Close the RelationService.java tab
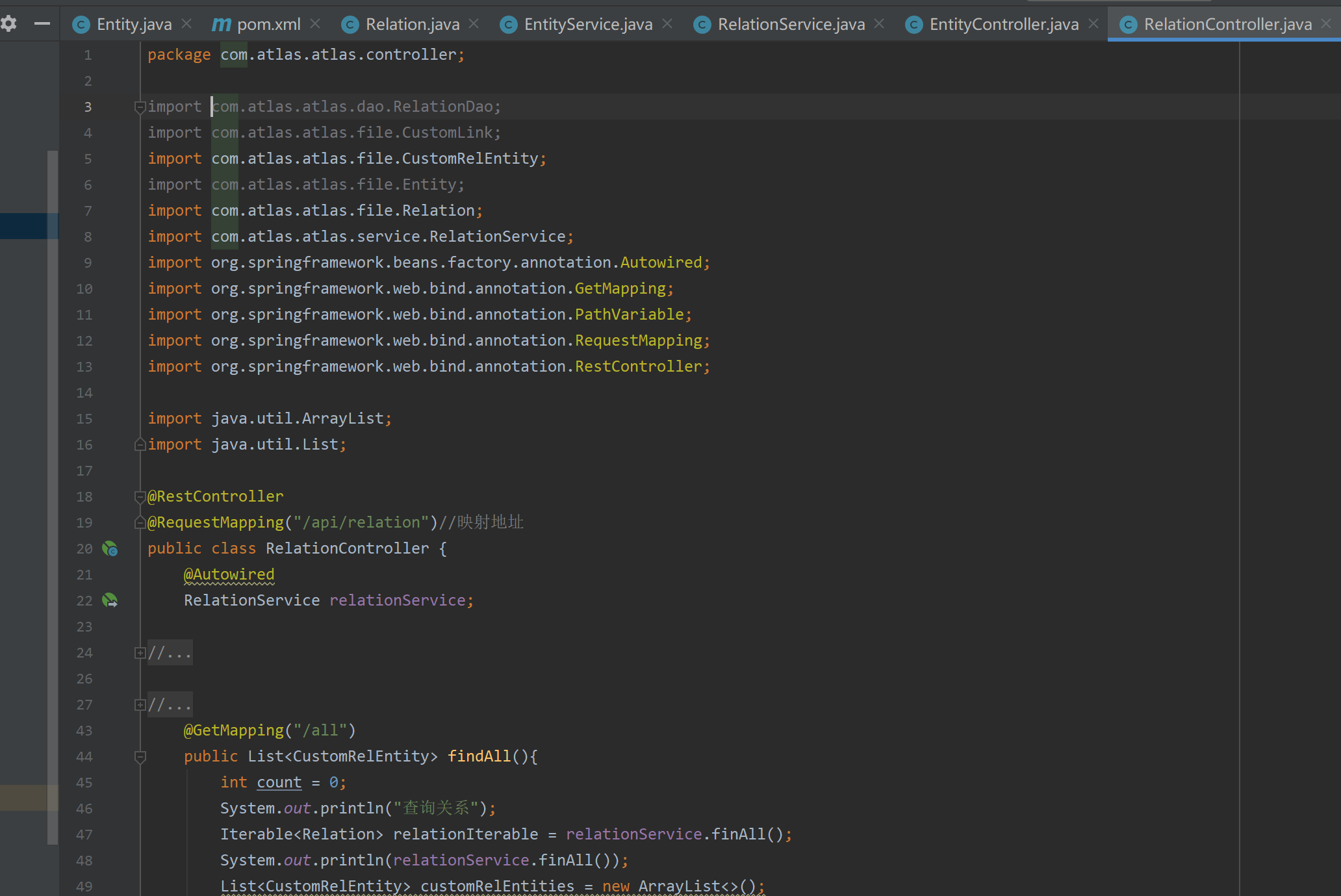1341x896 pixels. (x=879, y=24)
